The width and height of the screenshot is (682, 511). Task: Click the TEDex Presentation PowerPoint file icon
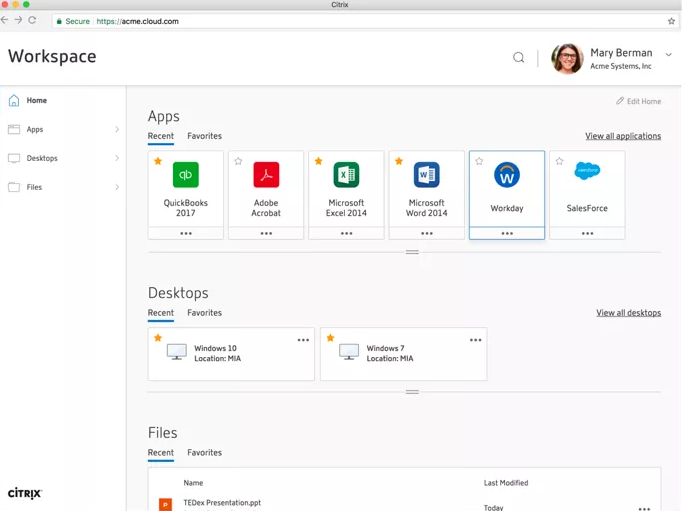(165, 504)
